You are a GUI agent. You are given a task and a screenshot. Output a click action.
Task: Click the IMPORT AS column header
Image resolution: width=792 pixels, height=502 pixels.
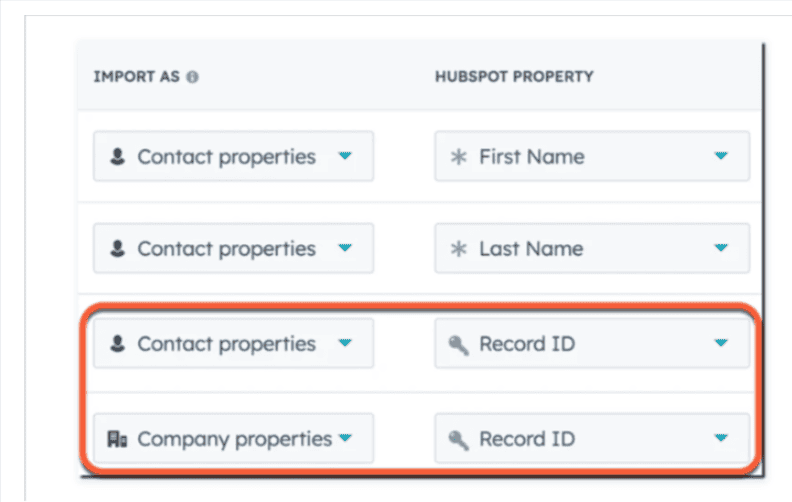pyautogui.click(x=139, y=77)
